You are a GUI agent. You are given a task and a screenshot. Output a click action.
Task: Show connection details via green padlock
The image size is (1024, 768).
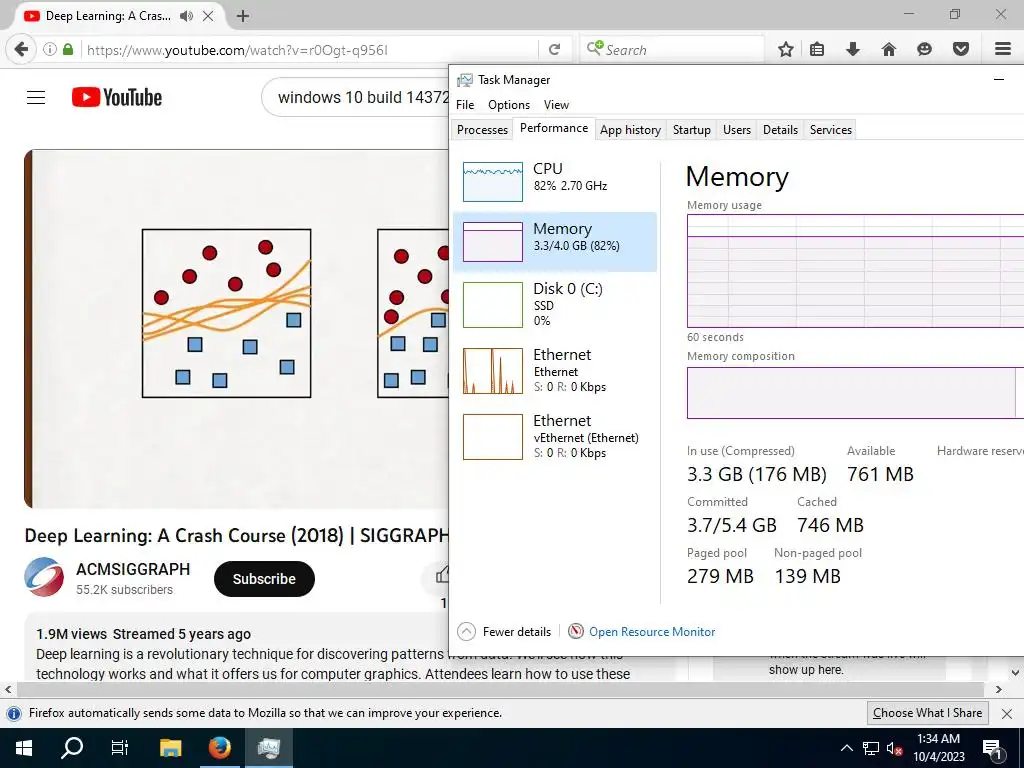68,50
